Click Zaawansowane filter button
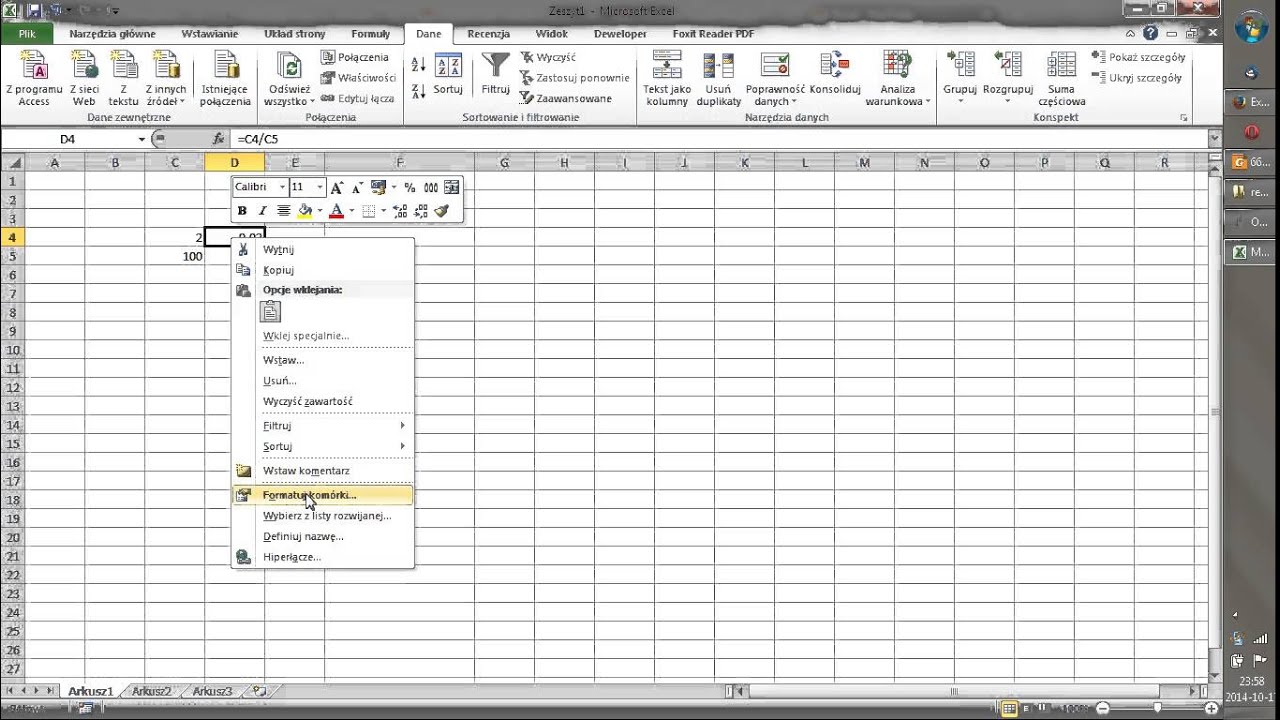The image size is (1280, 720). (566, 98)
